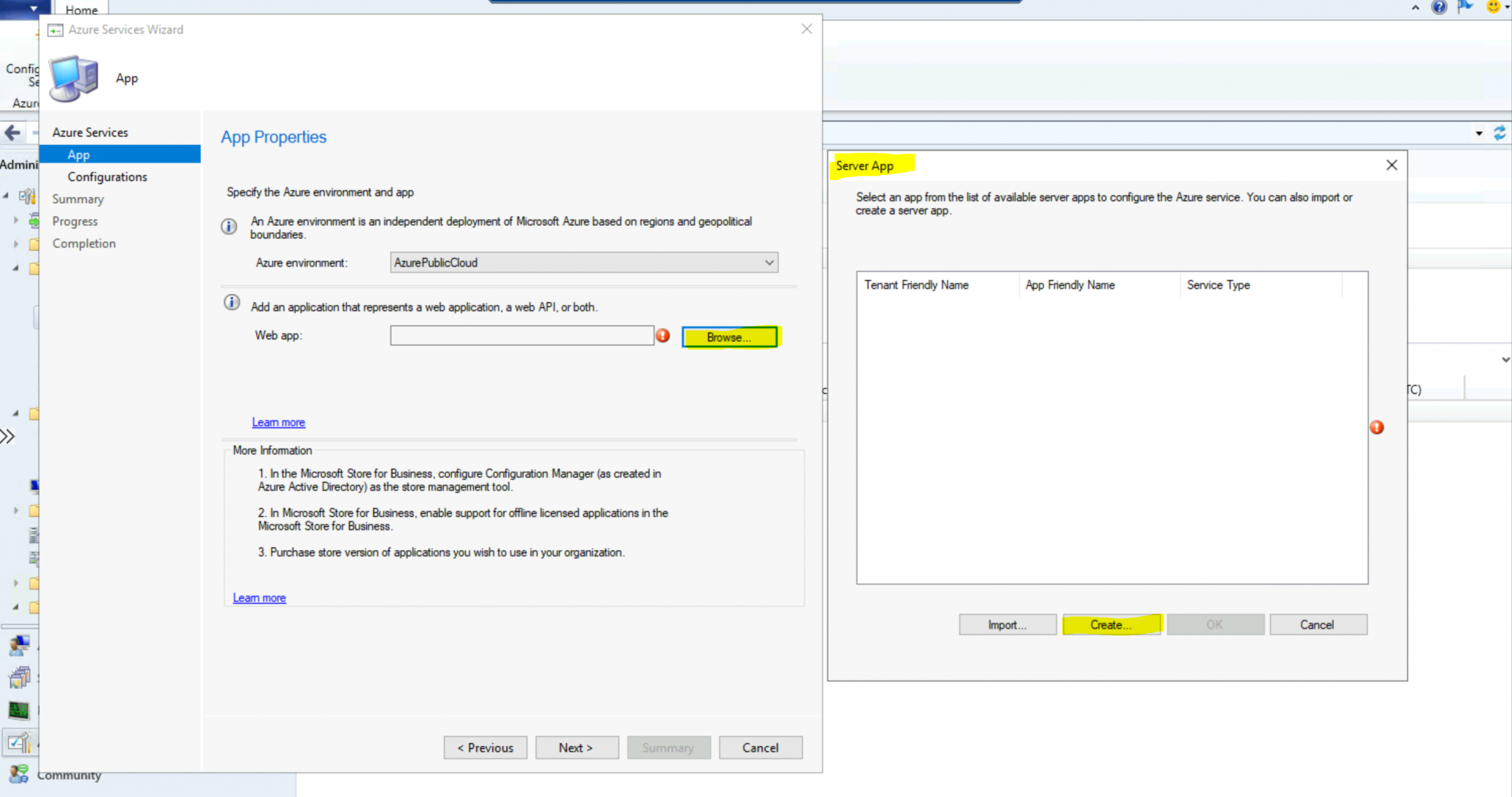
Task: Open the Azure environment dropdown
Action: [x=769, y=262]
